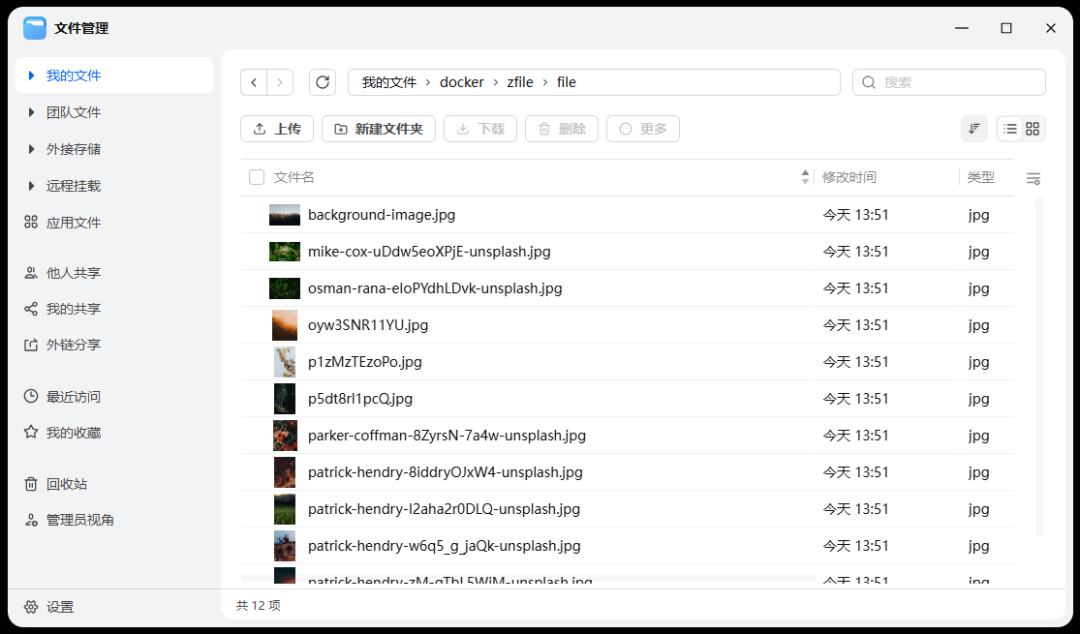1080x634 pixels.
Task: Switch to list view
Action: [x=1010, y=129]
